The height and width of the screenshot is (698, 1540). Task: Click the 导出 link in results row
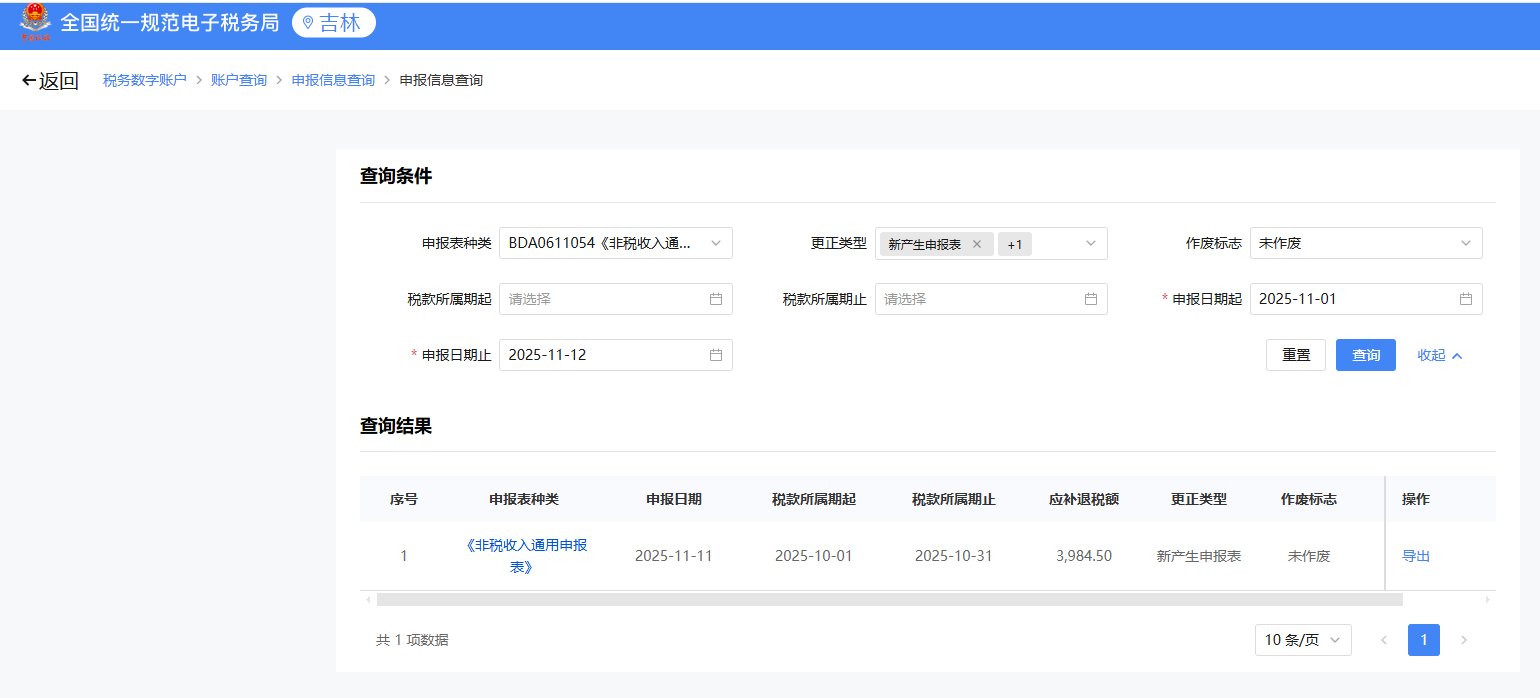[1416, 556]
